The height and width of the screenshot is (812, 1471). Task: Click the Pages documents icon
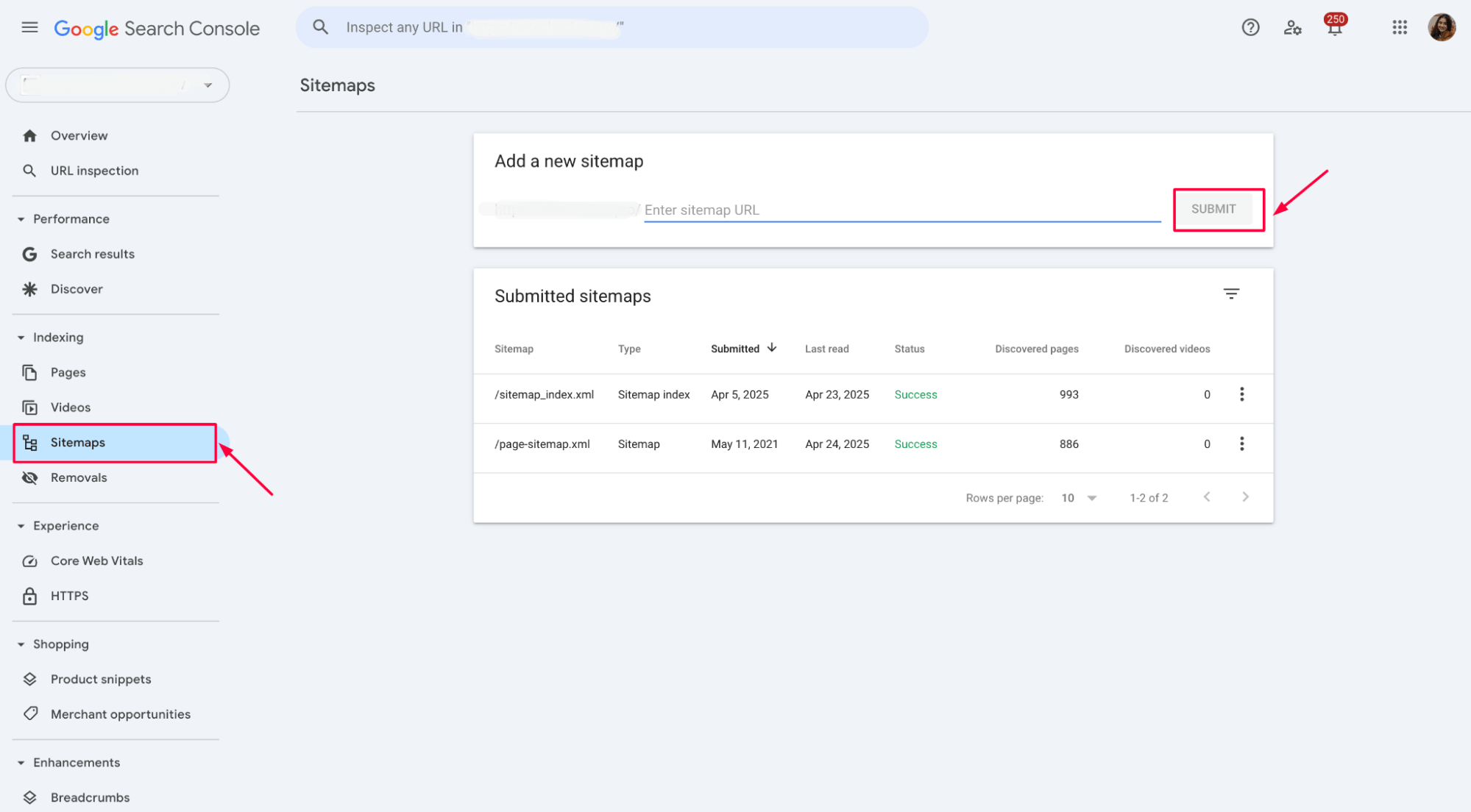29,373
